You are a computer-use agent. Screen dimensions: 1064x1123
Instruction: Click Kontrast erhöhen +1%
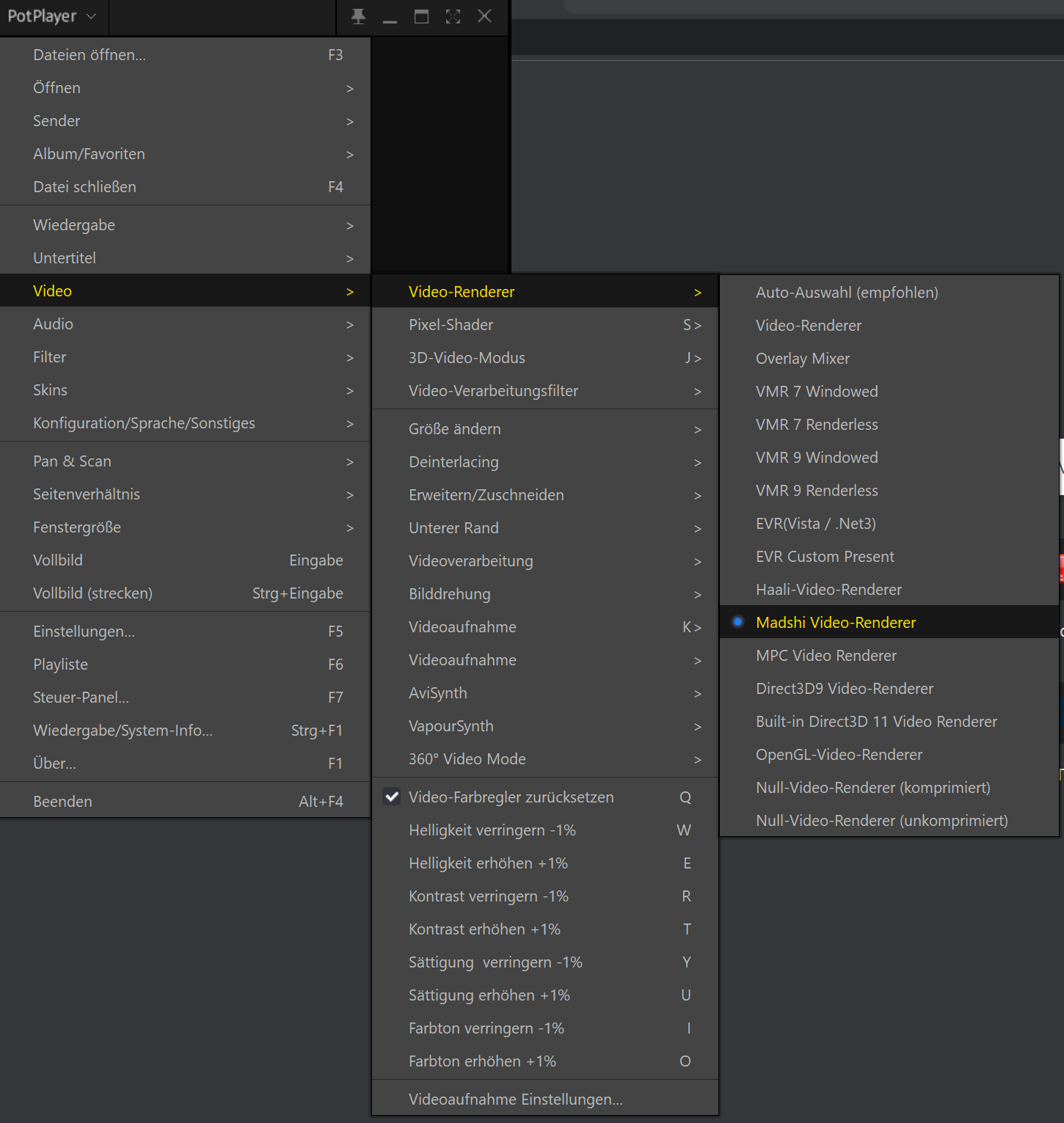[x=545, y=929]
